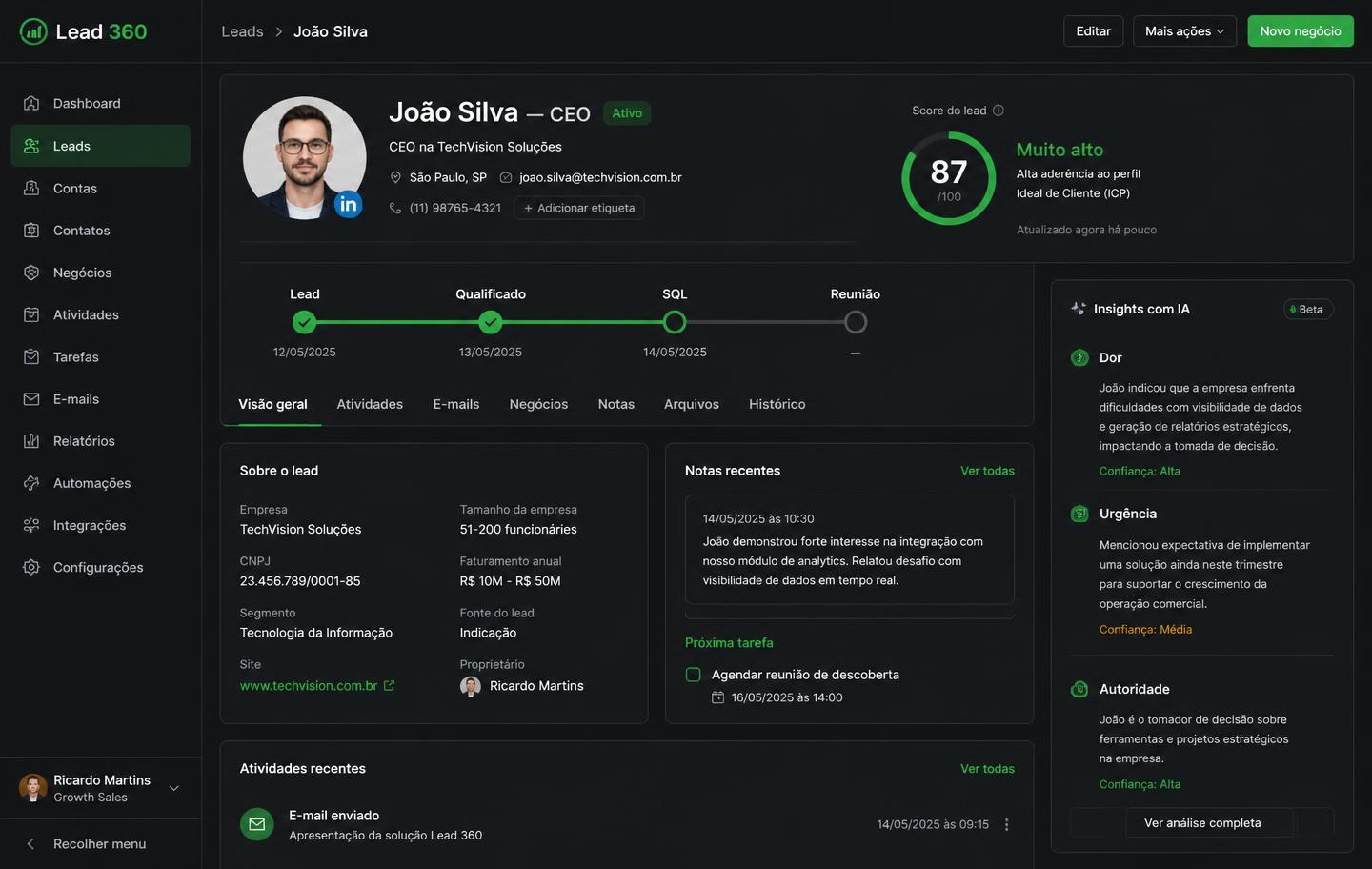
Task: Click the Autoridade insight icon
Action: (x=1079, y=689)
